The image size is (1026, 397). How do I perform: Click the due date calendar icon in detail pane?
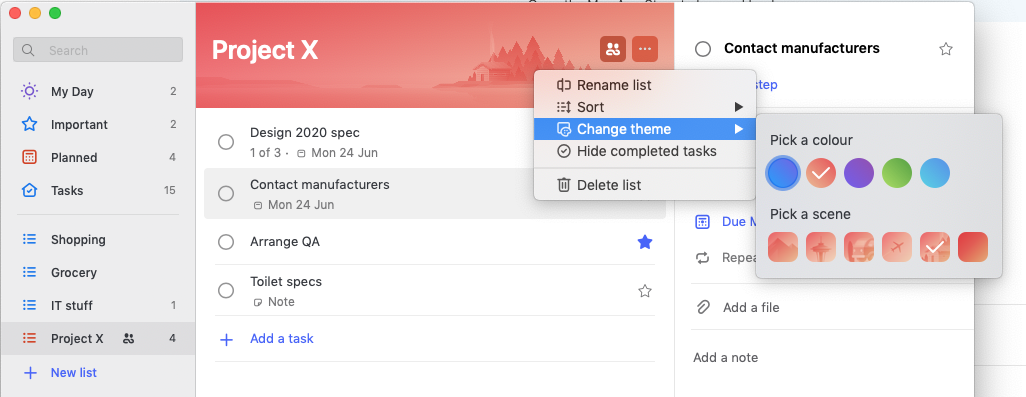[703, 222]
